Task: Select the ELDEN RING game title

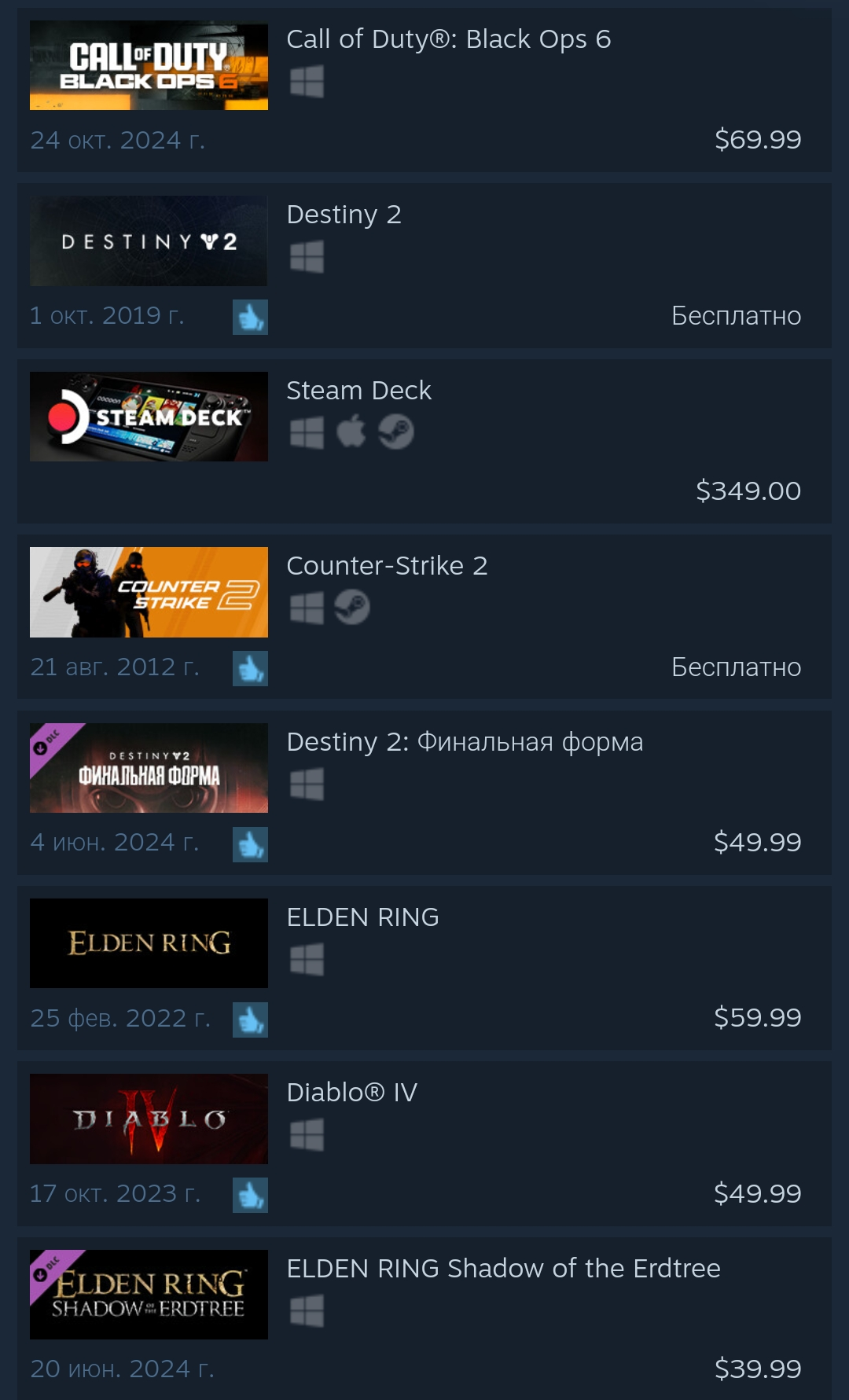Action: pos(362,917)
